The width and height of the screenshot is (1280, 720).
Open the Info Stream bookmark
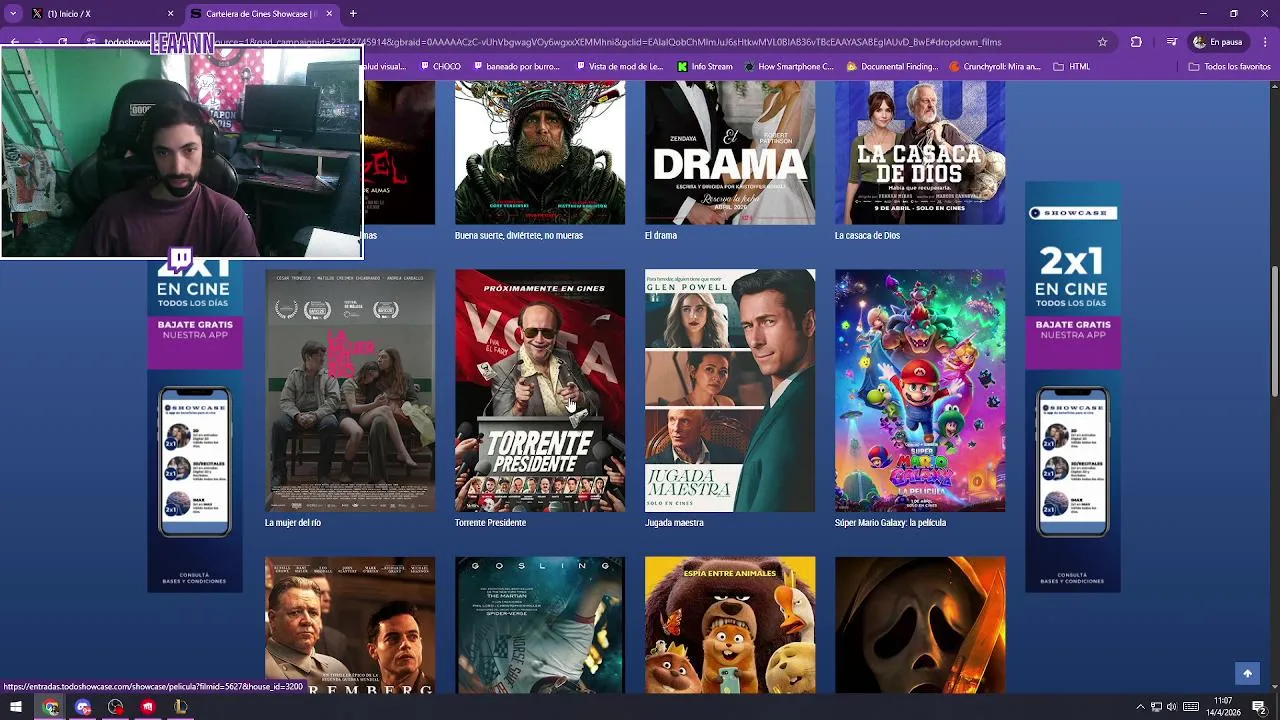(x=705, y=67)
